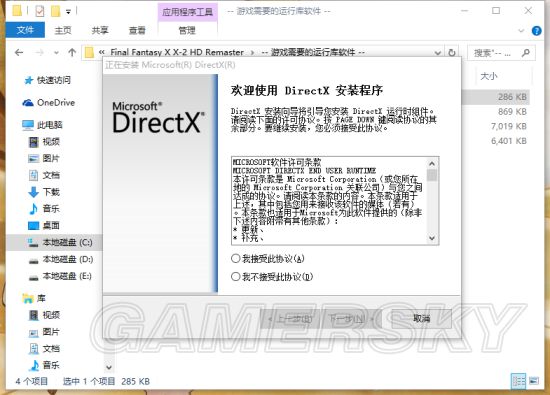Click the refresh icon beside address bar
This screenshot has width=550, height=395.
coord(452,53)
